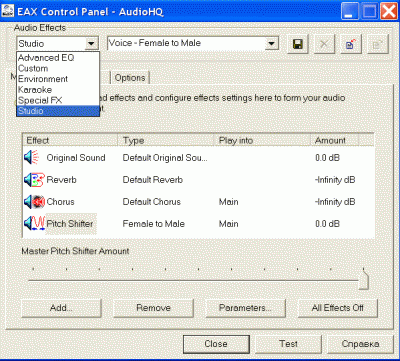Click the export preset icon

377,44
